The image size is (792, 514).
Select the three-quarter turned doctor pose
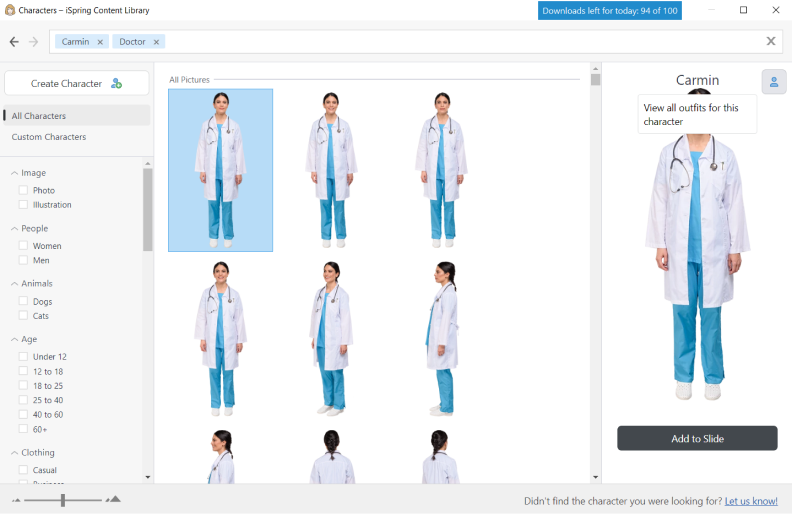click(331, 338)
